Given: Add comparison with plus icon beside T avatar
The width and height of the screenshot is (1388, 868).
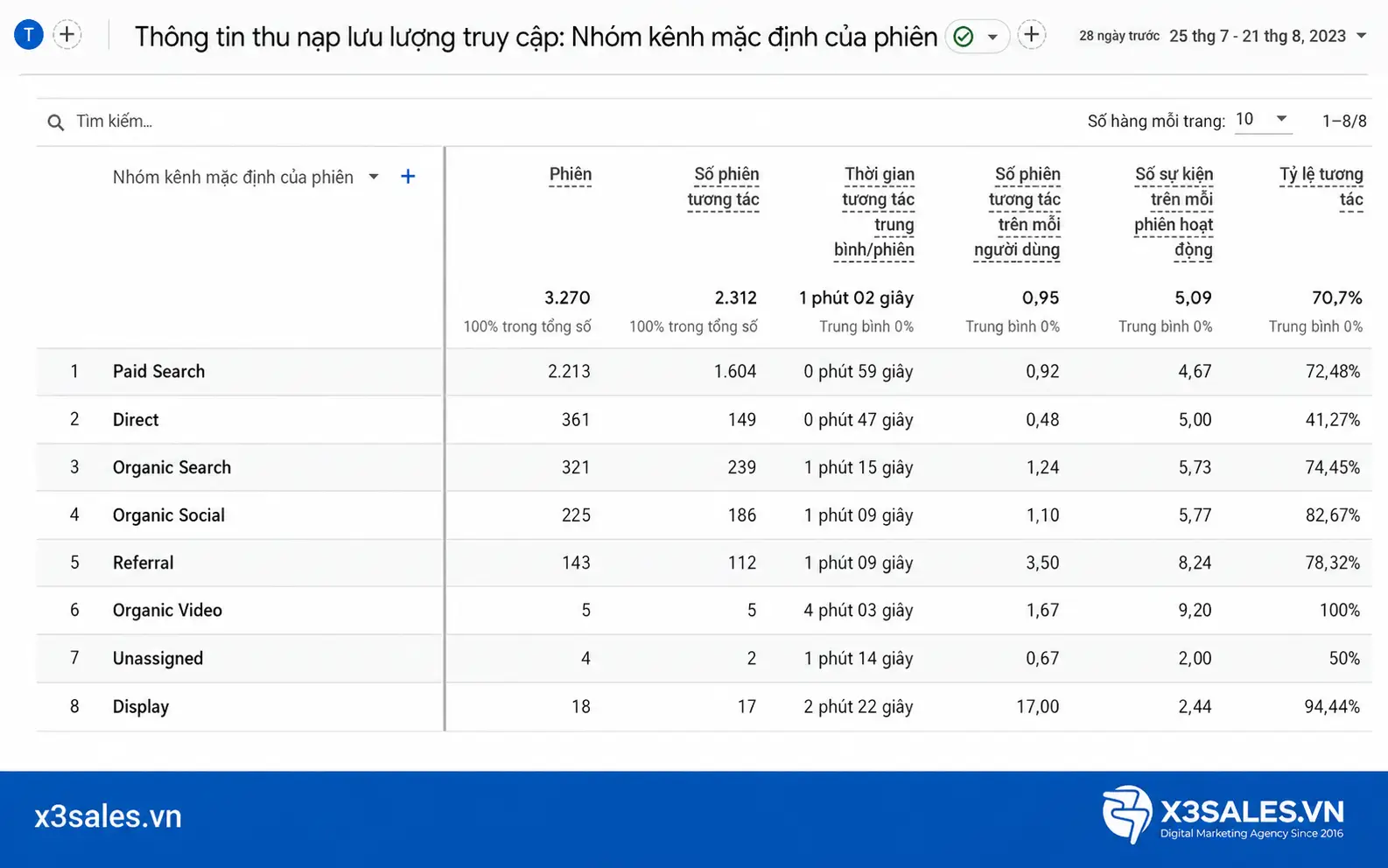Looking at the screenshot, I should (67, 35).
